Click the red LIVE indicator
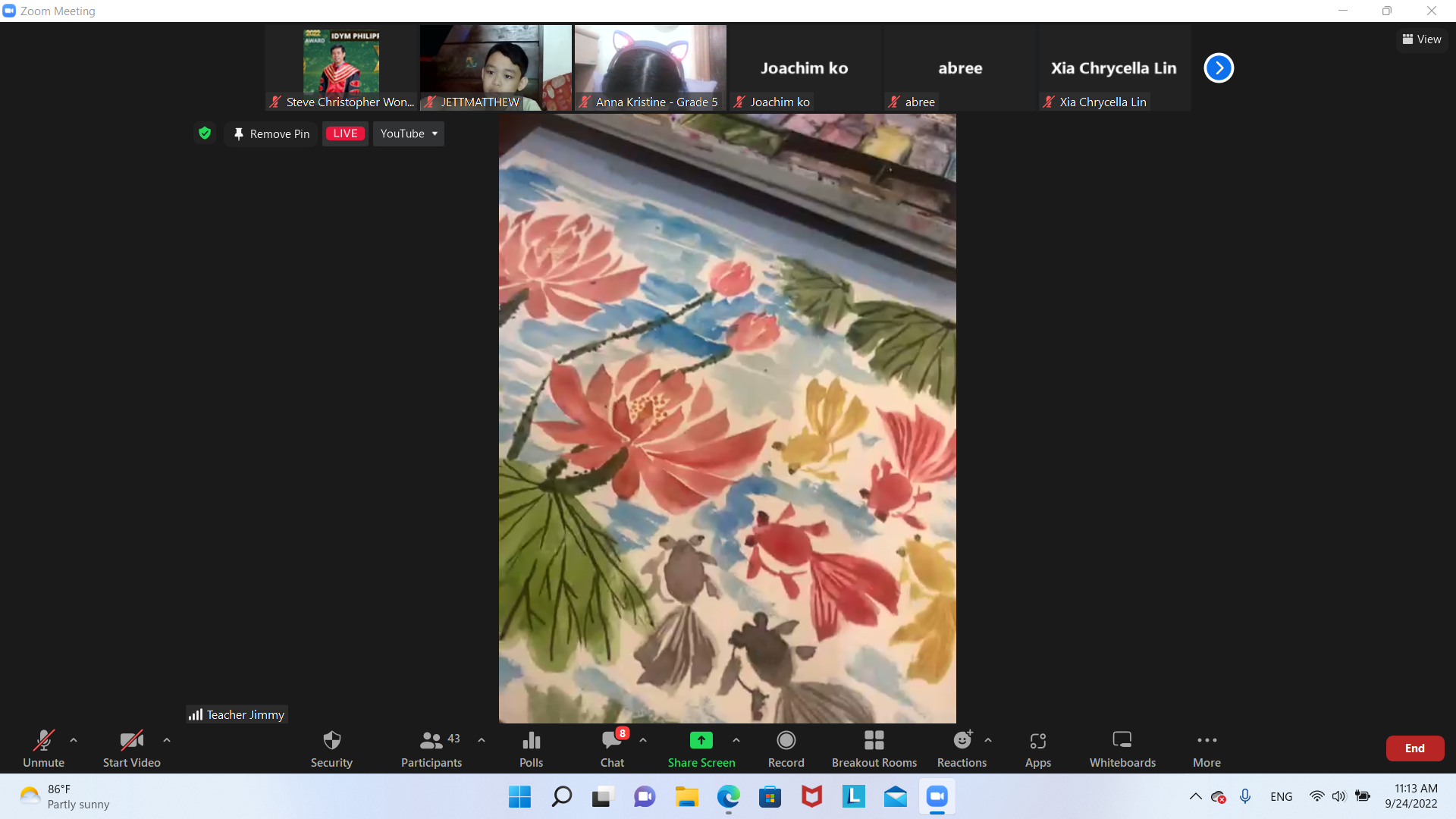Viewport: 1456px width, 819px height. 345,133
